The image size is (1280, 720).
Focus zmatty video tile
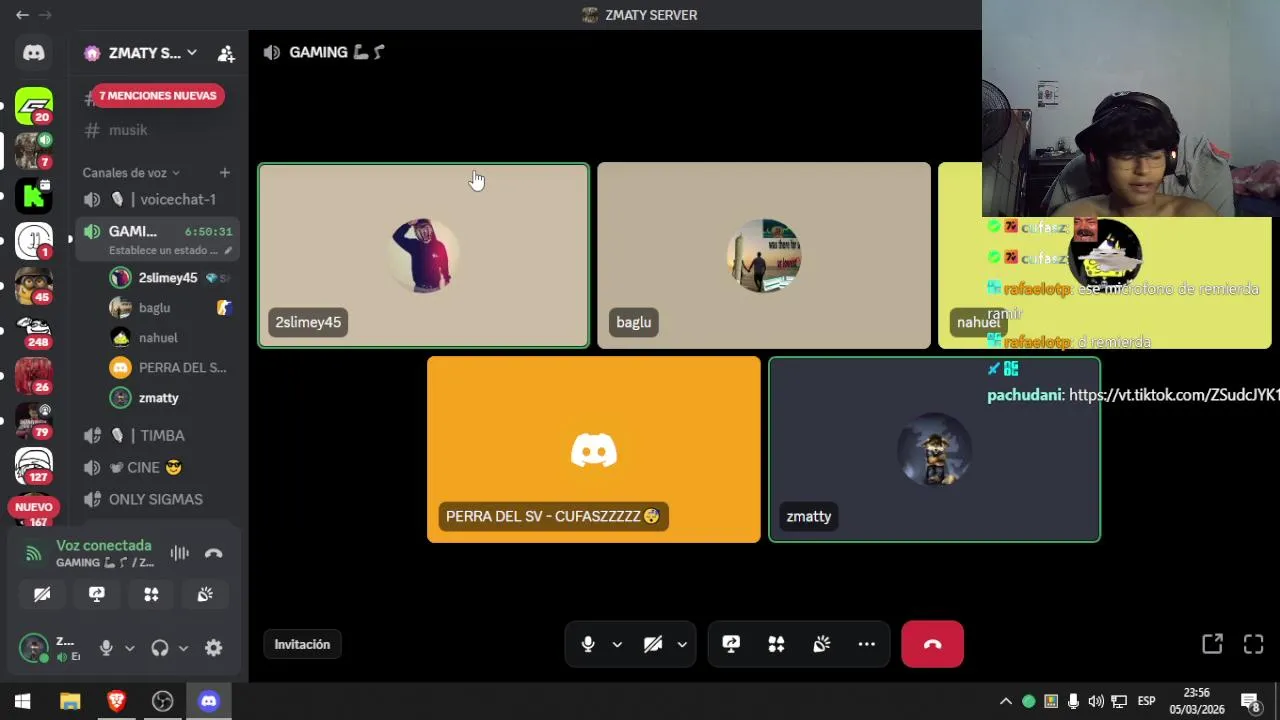pyautogui.click(x=934, y=449)
